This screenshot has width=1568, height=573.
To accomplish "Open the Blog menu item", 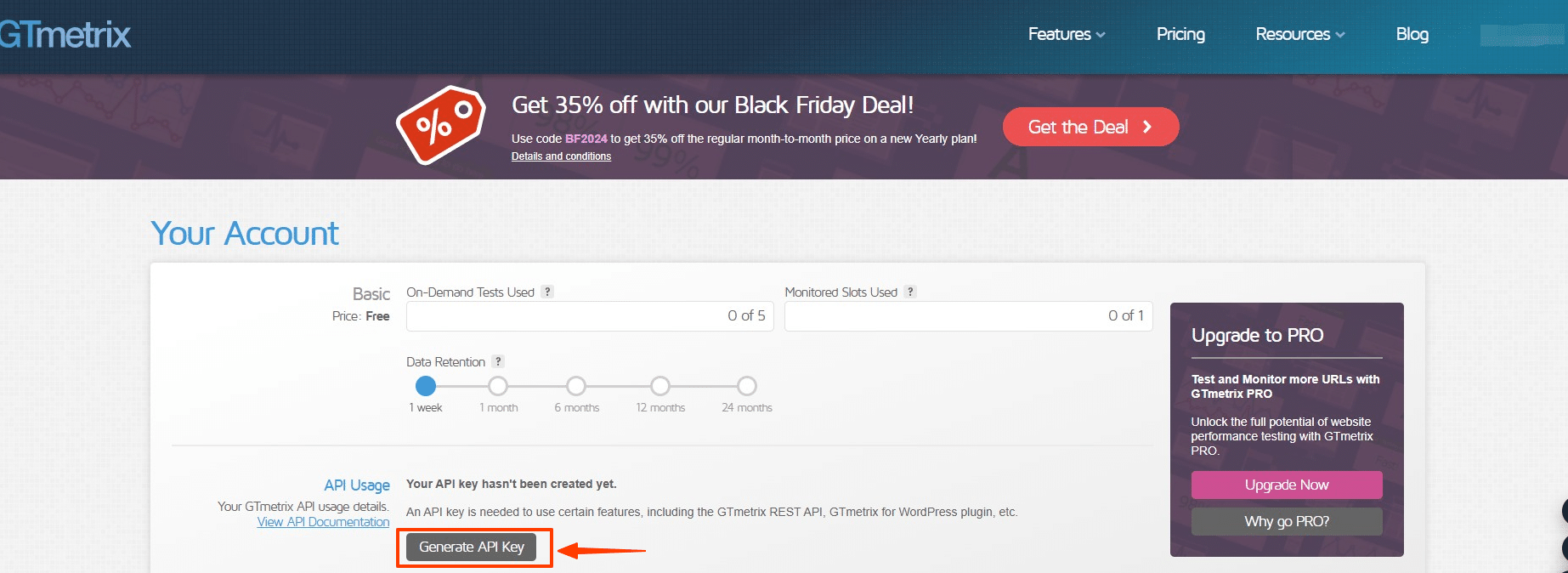I will (x=1412, y=34).
